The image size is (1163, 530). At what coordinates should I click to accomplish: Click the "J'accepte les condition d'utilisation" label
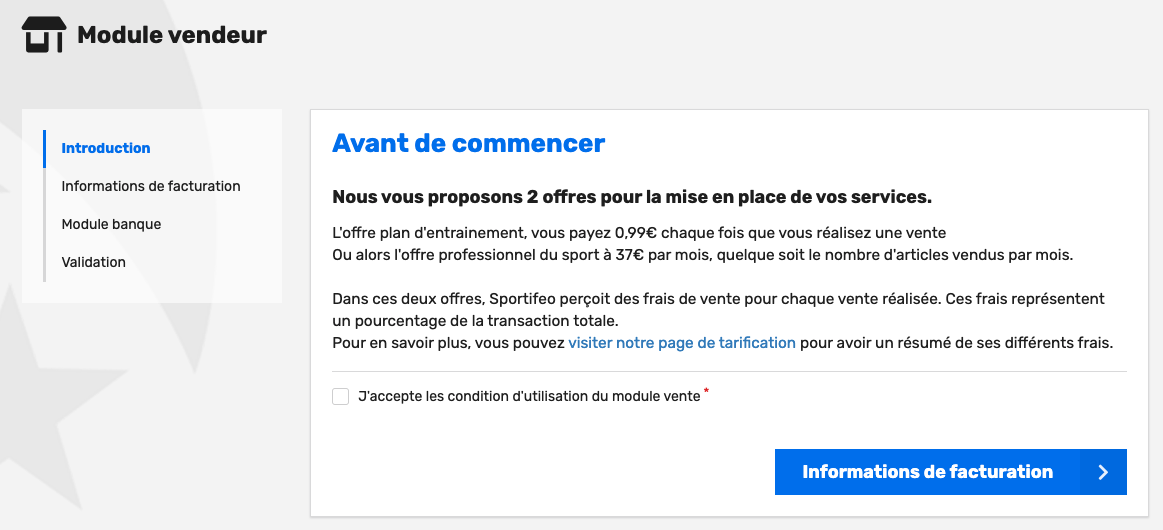click(529, 397)
